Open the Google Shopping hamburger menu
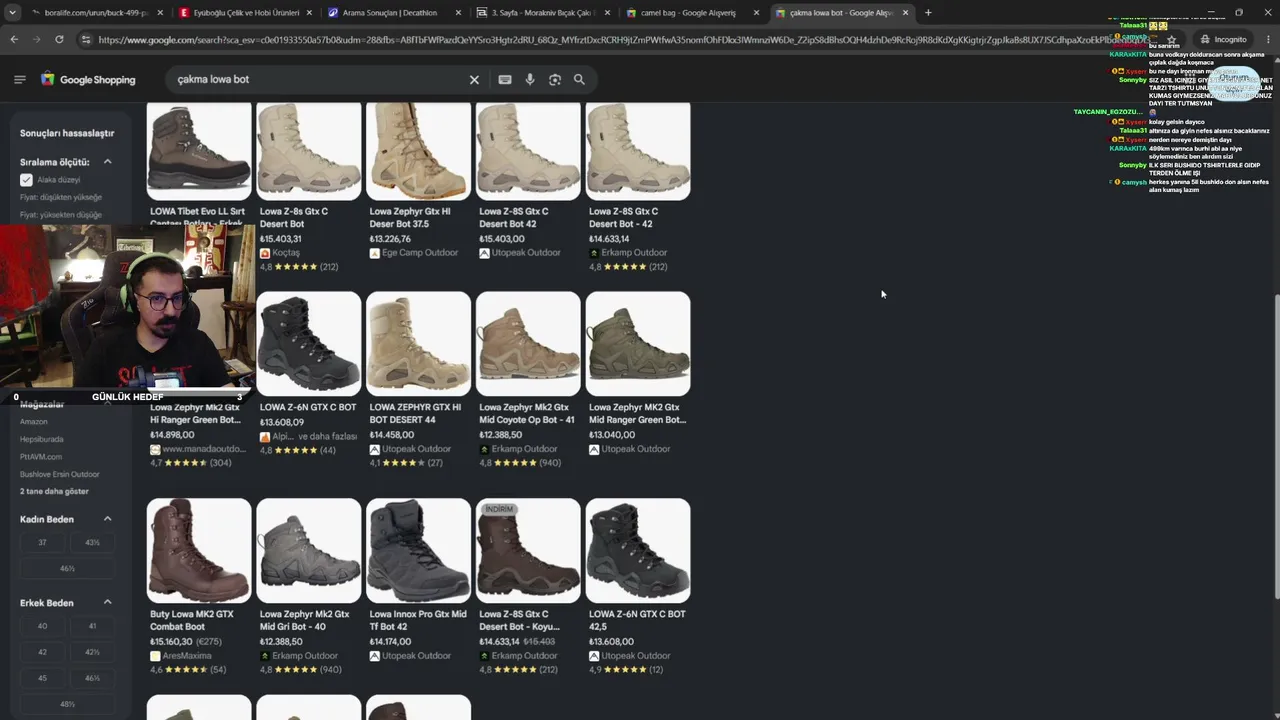 point(19,79)
